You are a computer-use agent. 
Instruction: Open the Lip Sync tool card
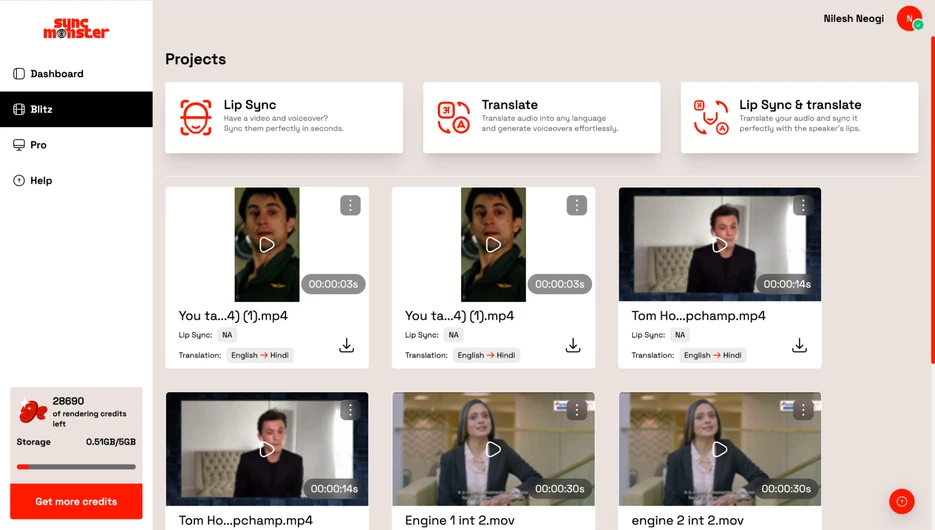coord(284,118)
